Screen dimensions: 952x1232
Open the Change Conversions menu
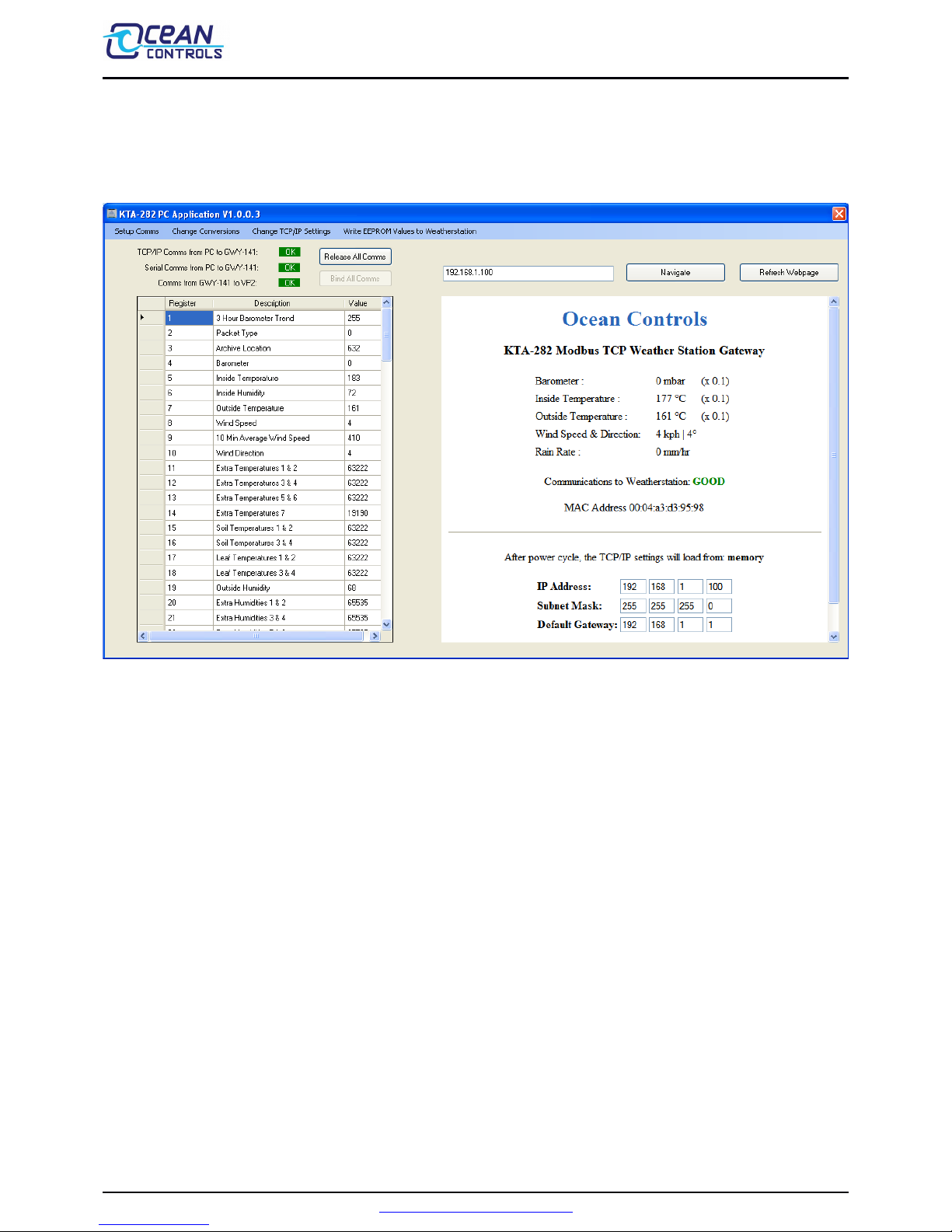(206, 232)
